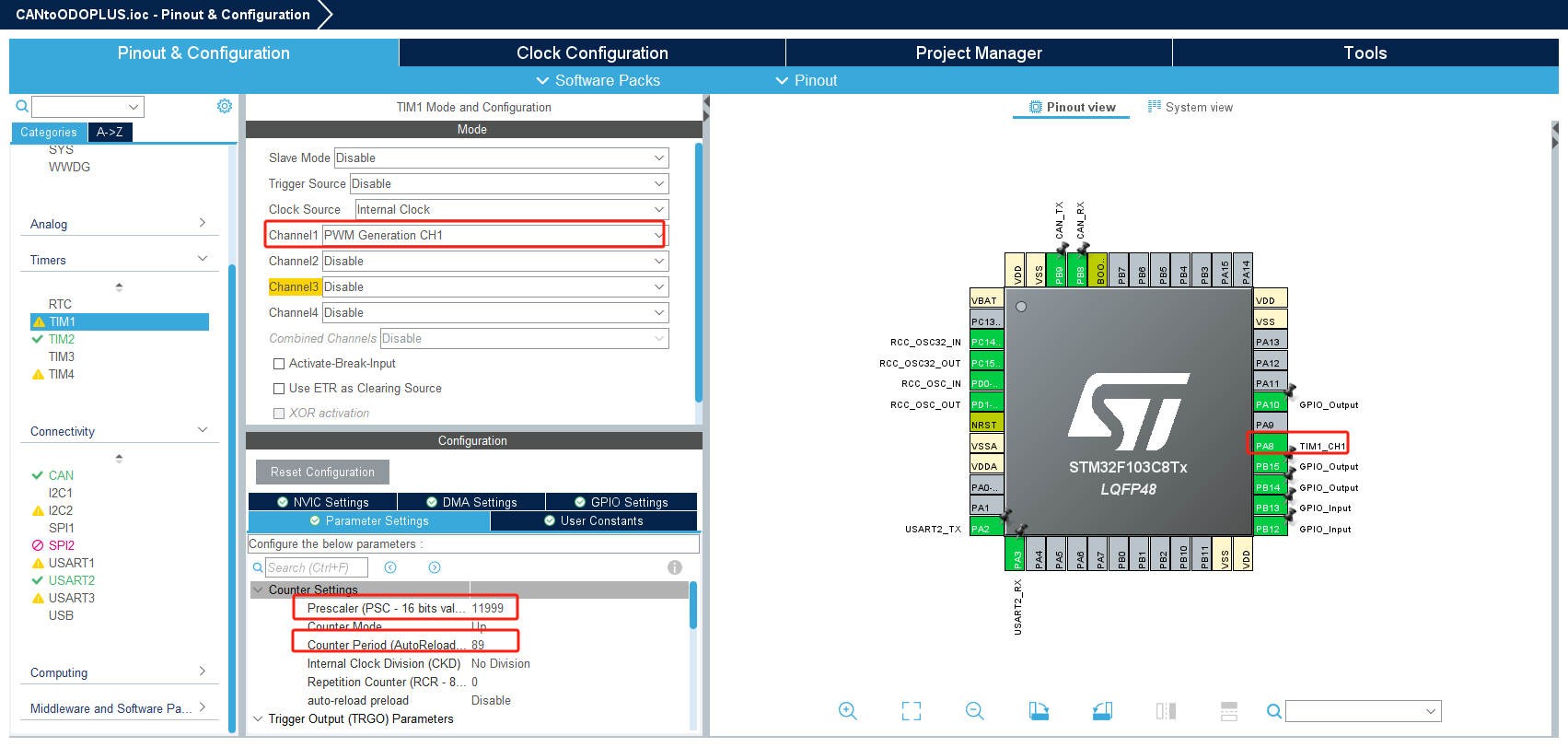Open Channel2 dropdown
The width and height of the screenshot is (1568, 747).
(495, 262)
